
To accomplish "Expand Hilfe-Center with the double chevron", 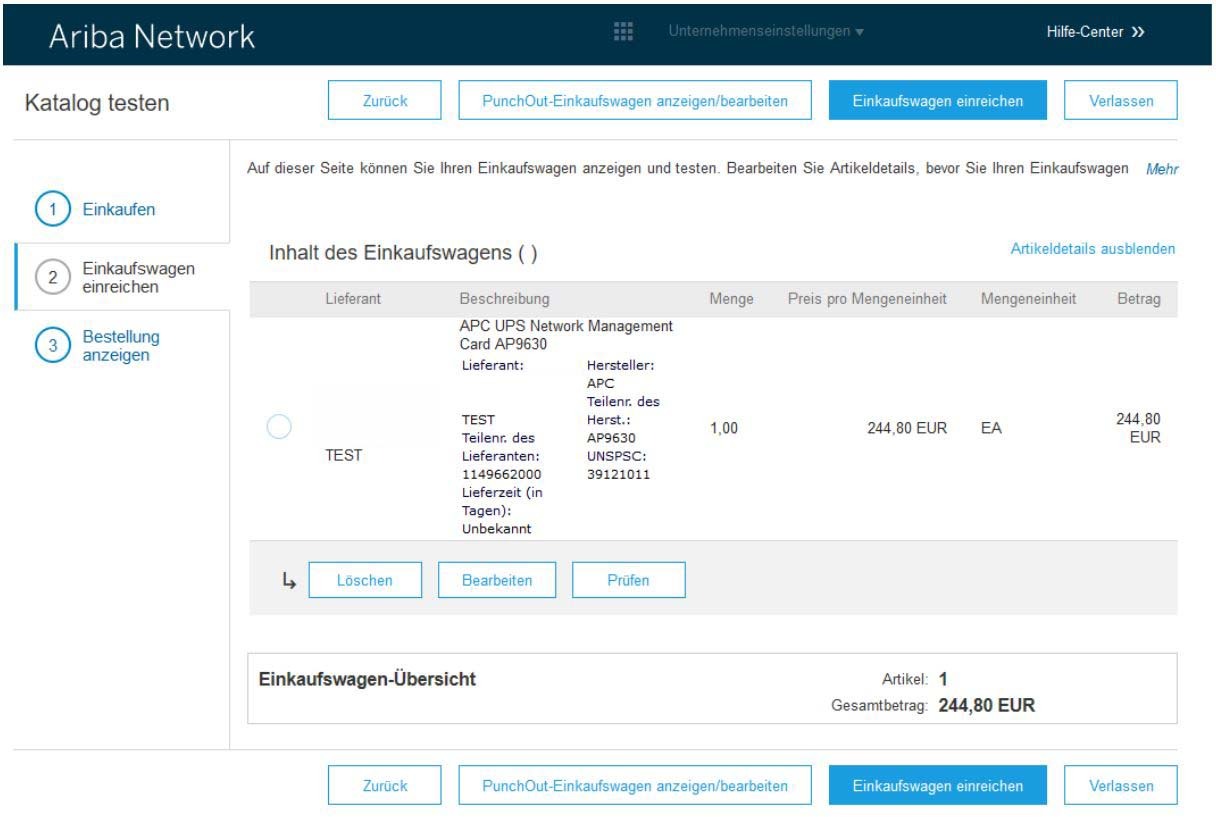I will (1138, 32).
